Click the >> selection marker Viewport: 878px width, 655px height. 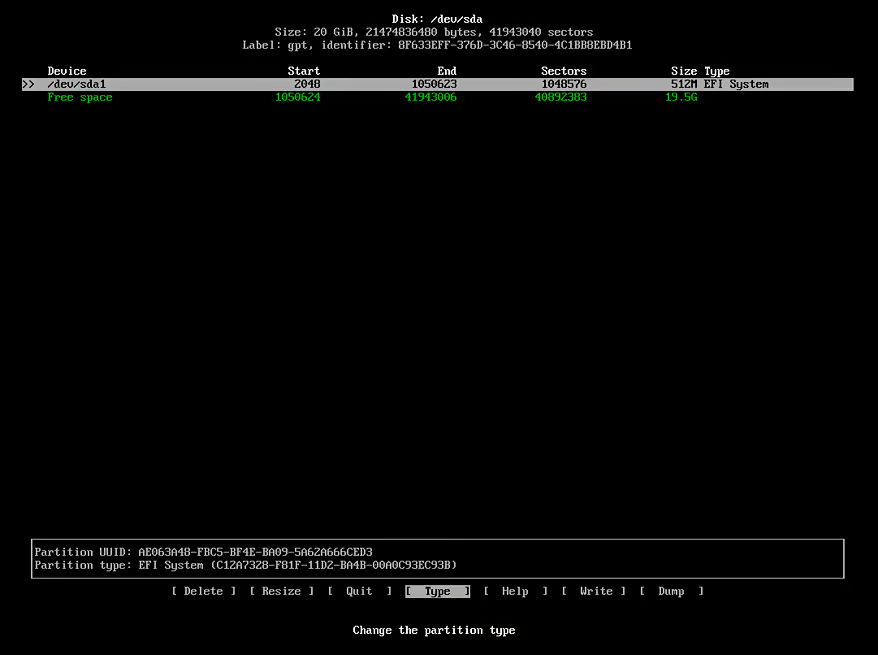tap(28, 85)
